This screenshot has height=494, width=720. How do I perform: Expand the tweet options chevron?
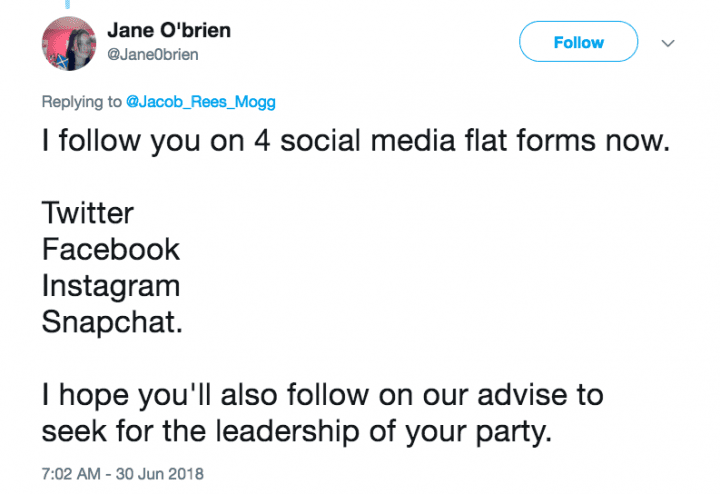click(668, 43)
